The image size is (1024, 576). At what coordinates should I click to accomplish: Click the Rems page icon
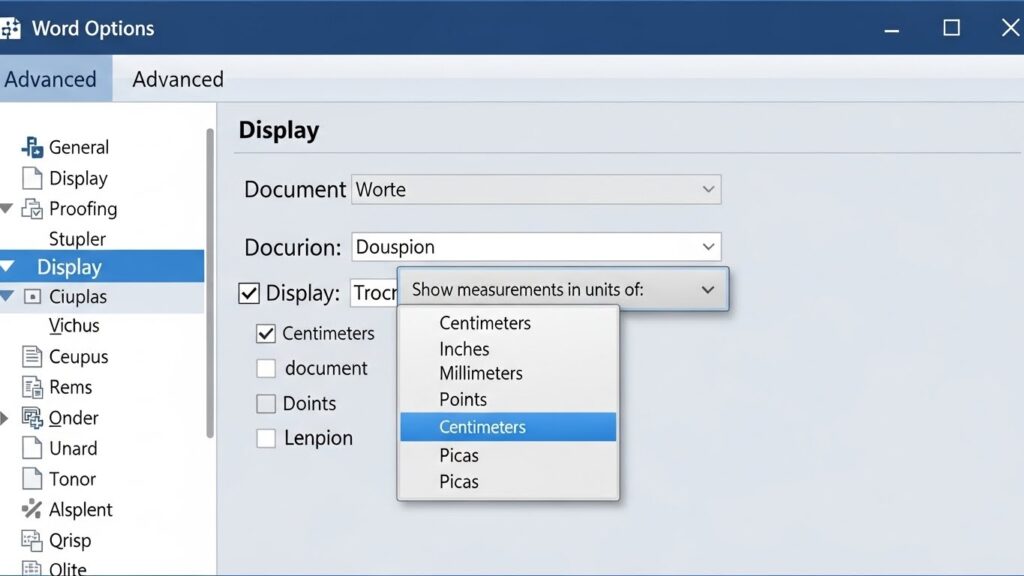(32, 387)
